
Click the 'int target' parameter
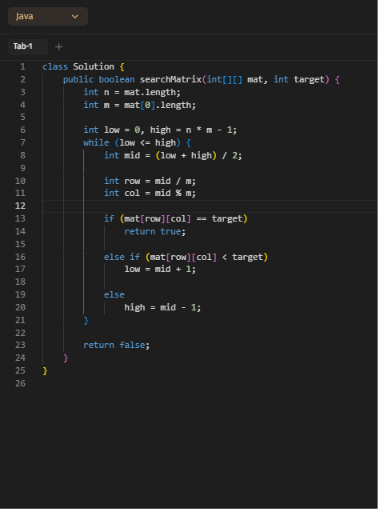tap(299, 79)
